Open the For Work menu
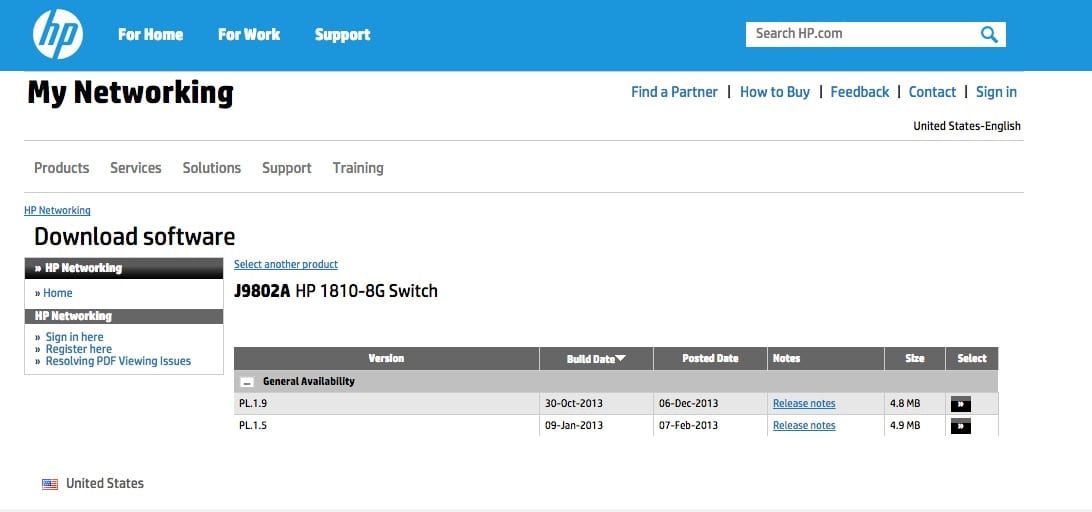Viewport: 1092px width, 512px height. pyautogui.click(x=249, y=34)
